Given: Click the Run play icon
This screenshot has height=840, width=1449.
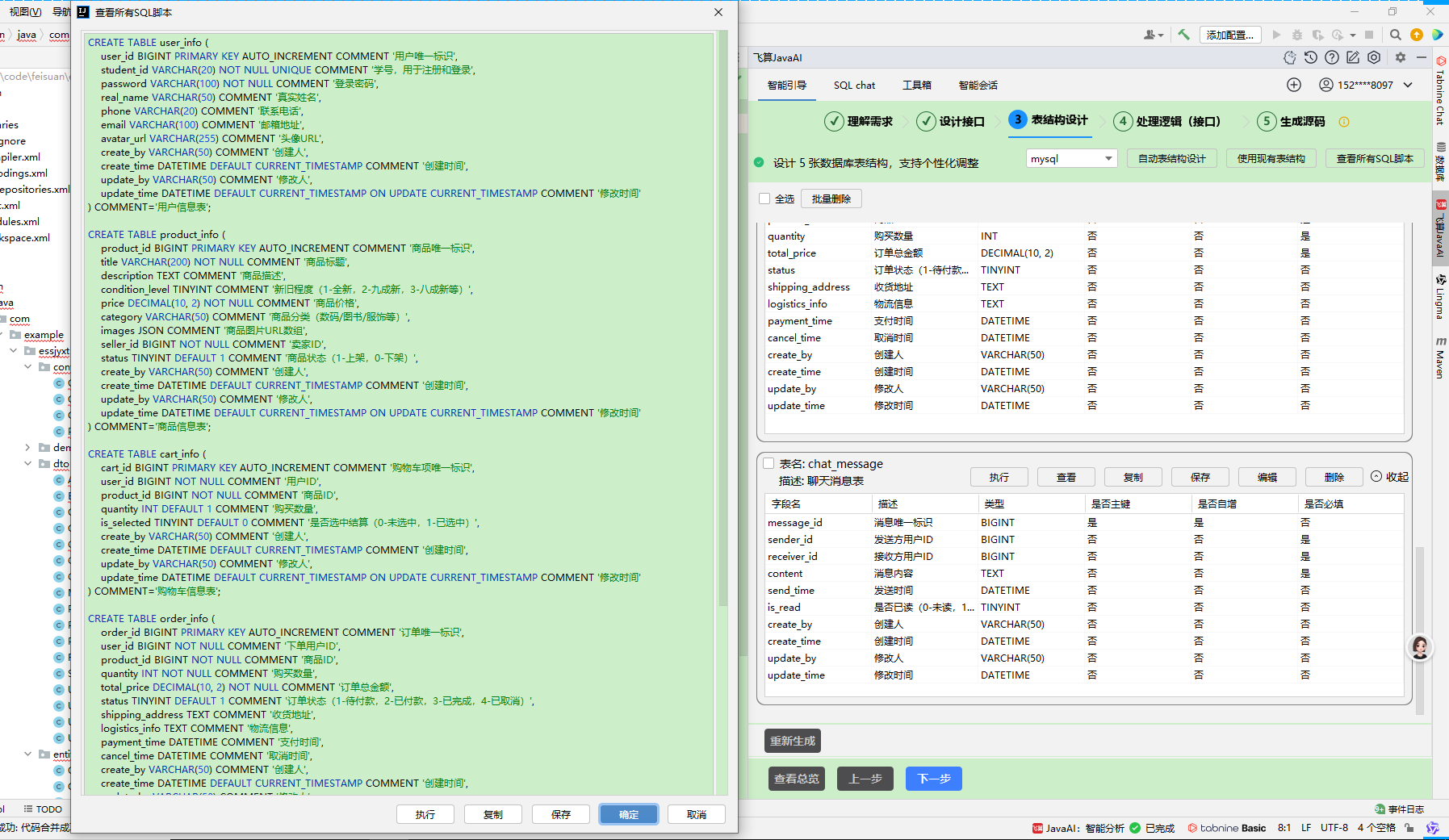Looking at the screenshot, I should (1276, 35).
